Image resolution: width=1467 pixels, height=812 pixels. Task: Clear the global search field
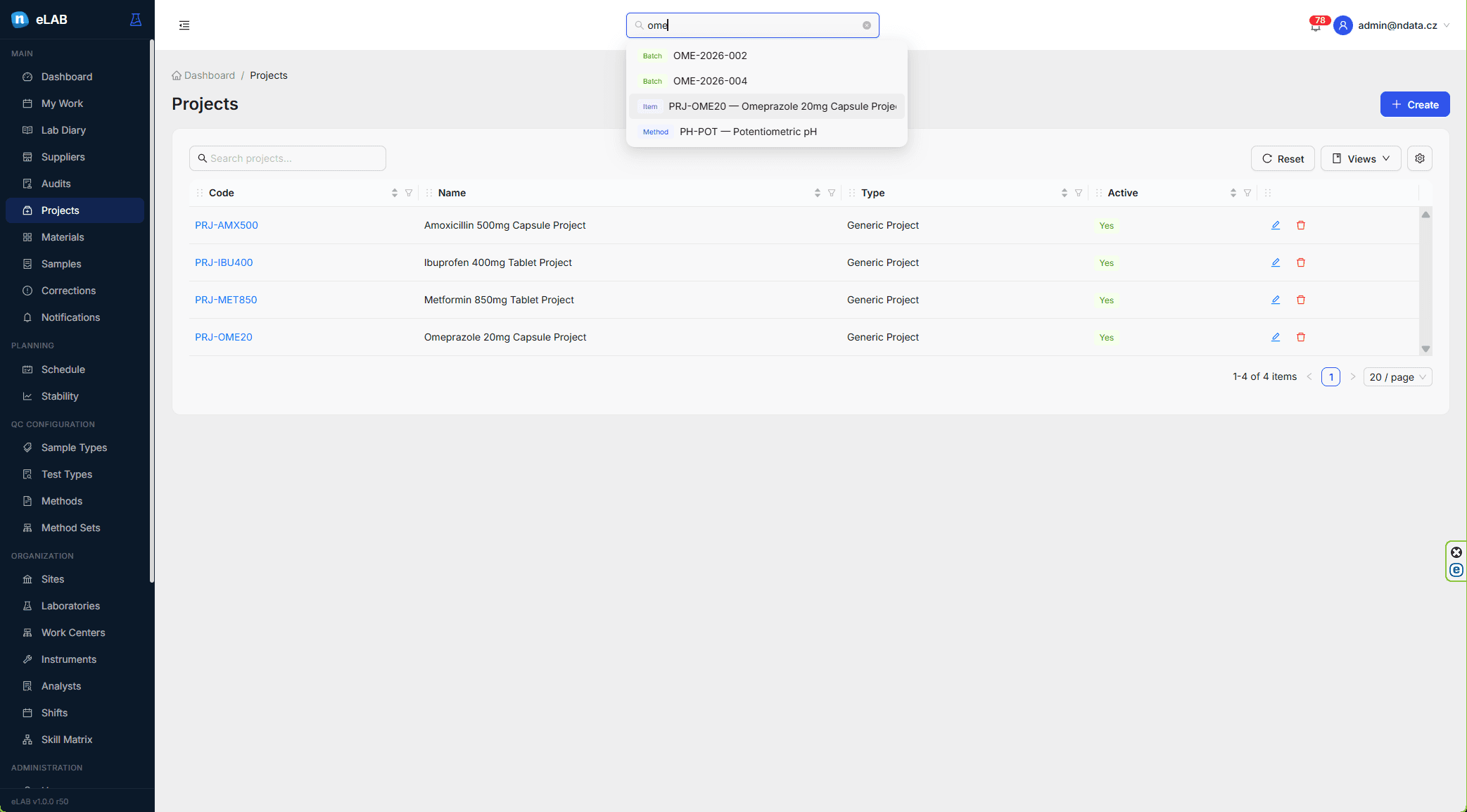tap(867, 25)
